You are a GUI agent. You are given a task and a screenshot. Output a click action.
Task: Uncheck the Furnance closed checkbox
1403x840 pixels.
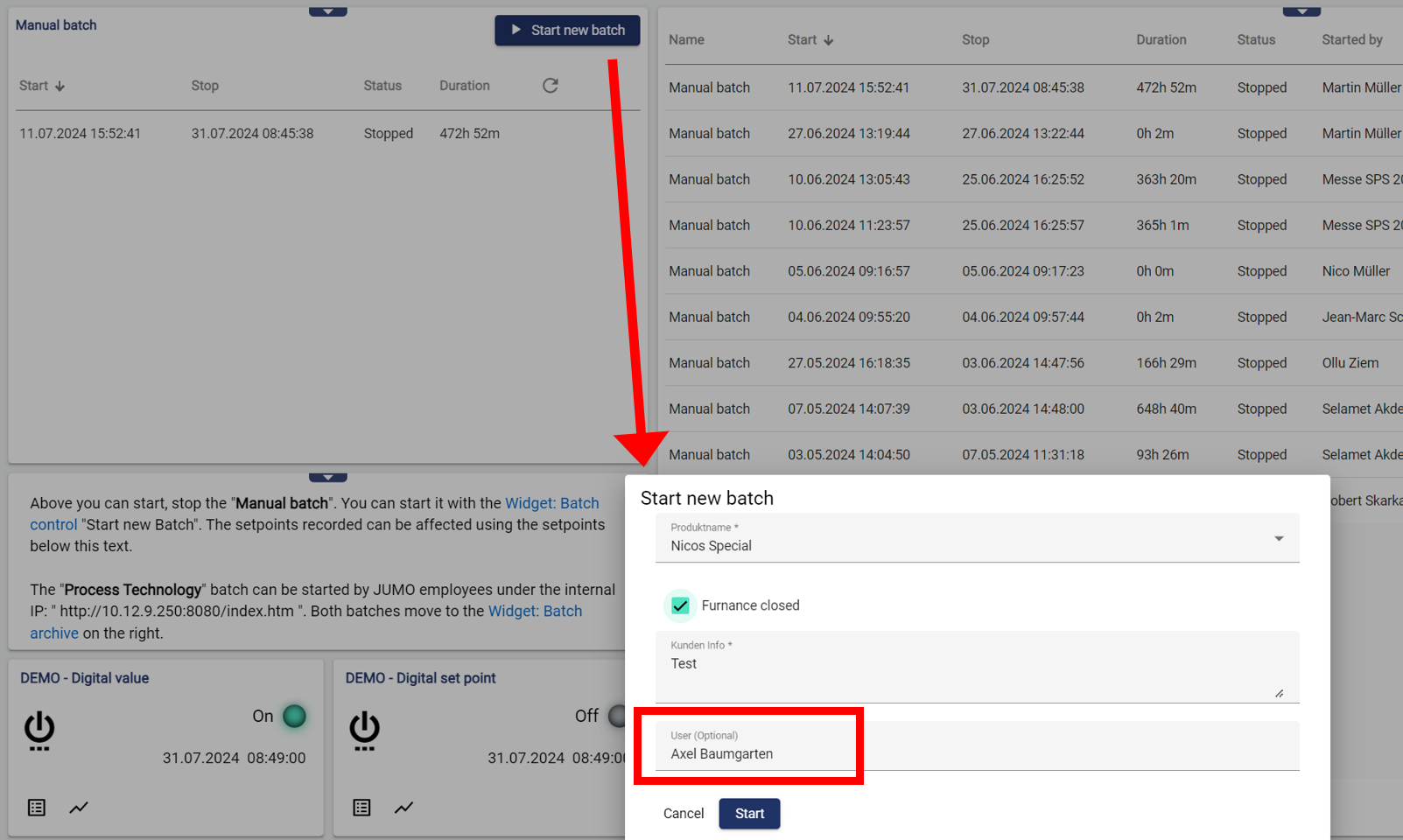(680, 605)
